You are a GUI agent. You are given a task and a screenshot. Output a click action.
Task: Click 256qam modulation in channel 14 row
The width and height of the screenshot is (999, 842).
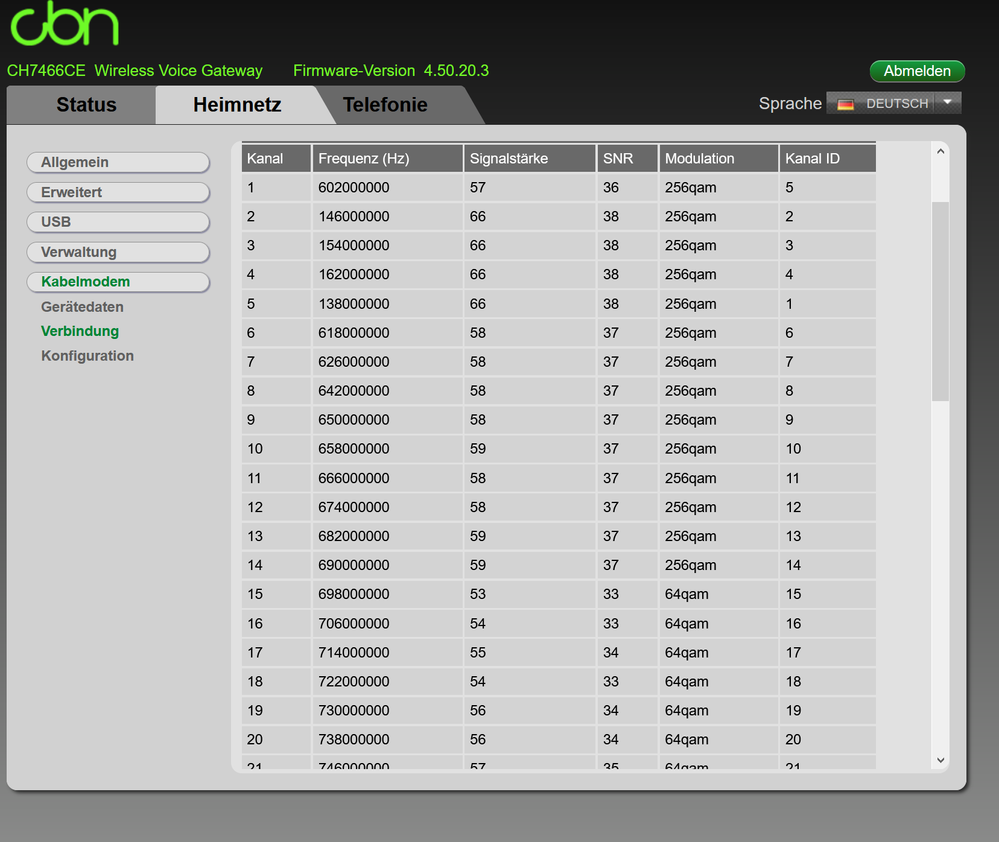(719, 565)
